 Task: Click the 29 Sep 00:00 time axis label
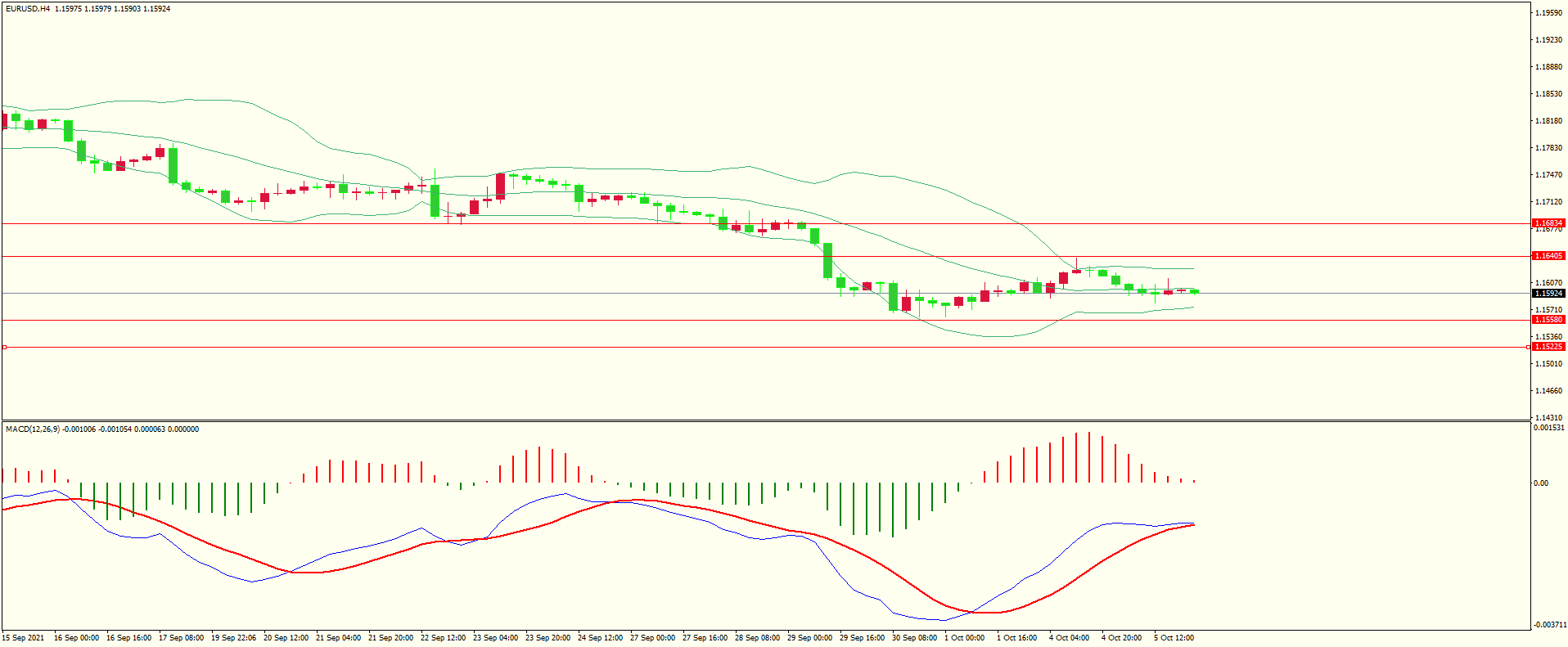pyautogui.click(x=809, y=638)
